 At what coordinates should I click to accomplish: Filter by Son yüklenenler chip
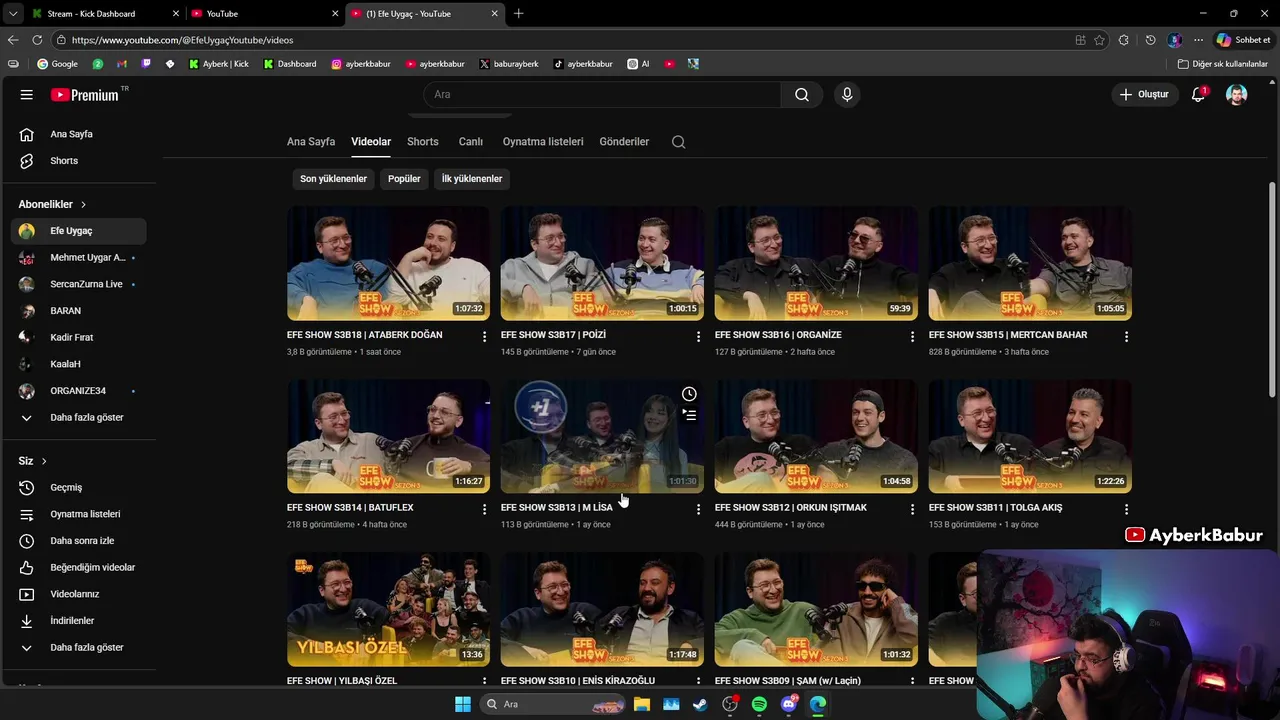click(x=334, y=179)
